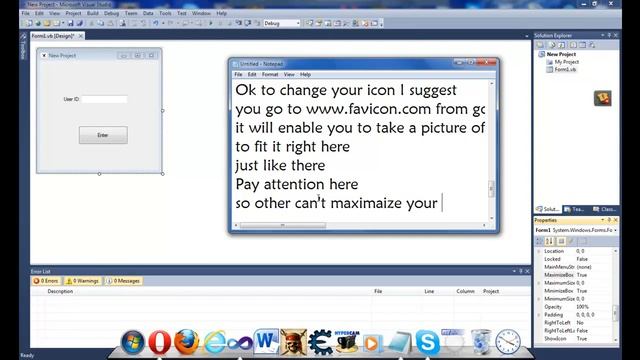Expand the MaximumSize property

point(539,283)
